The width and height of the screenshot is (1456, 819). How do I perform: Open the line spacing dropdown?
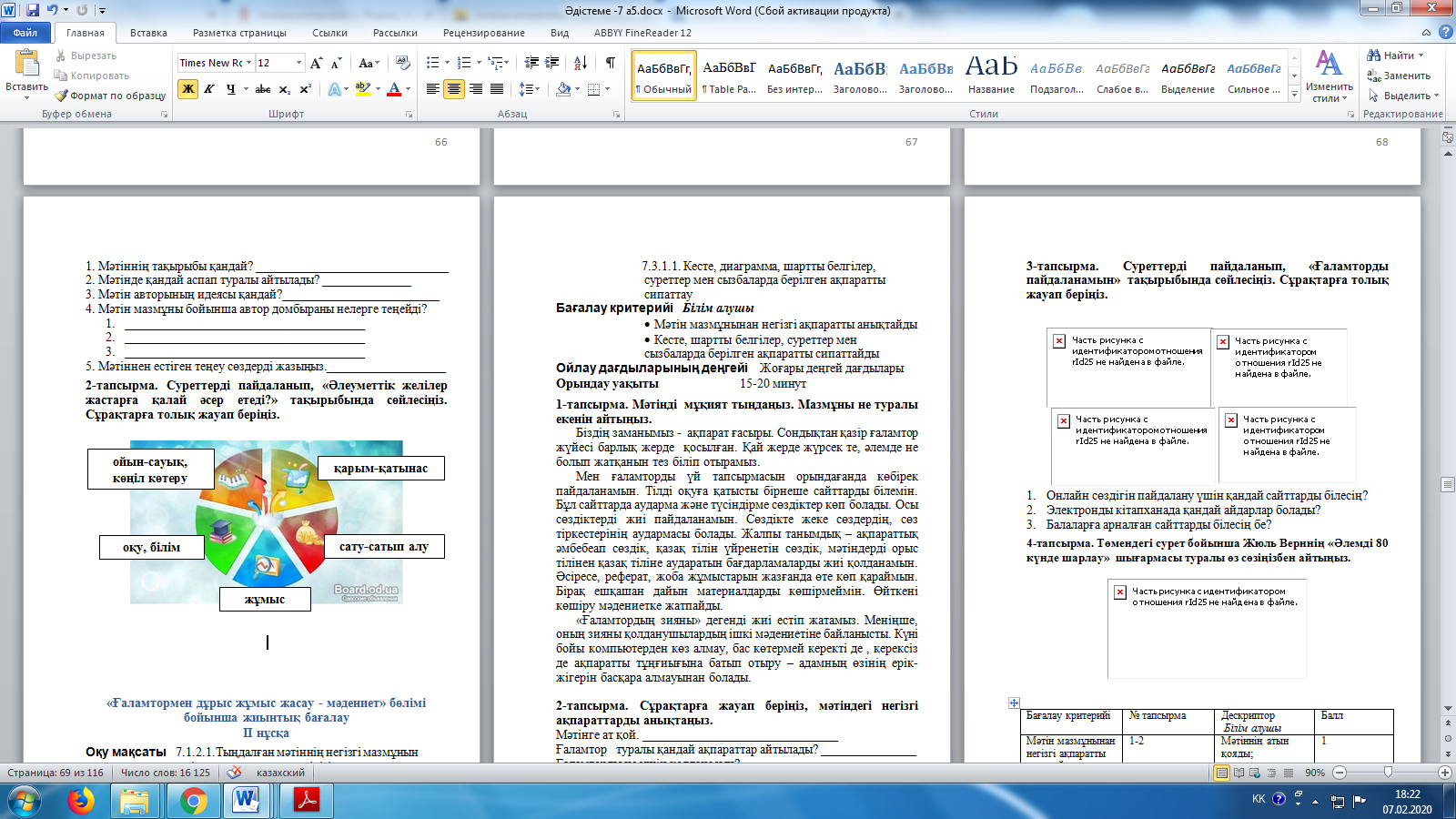tap(529, 89)
